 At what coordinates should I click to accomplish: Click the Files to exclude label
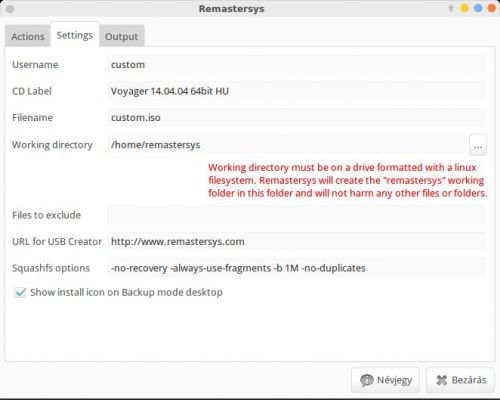point(46,215)
